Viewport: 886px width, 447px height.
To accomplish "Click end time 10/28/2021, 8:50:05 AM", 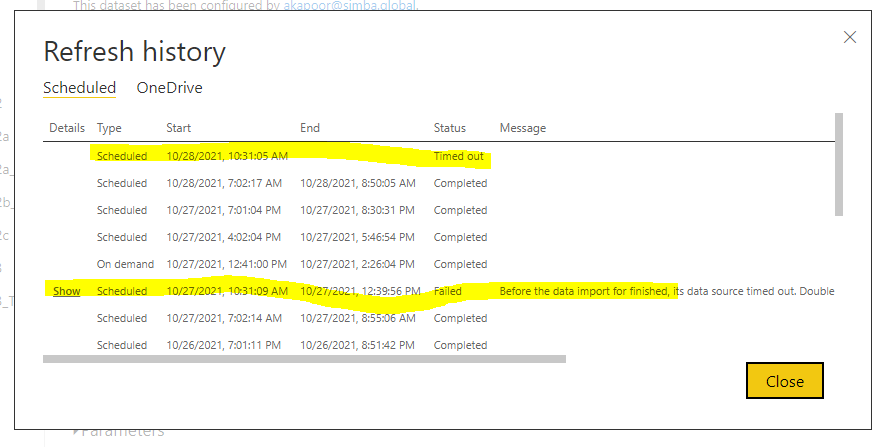I will click(x=358, y=183).
